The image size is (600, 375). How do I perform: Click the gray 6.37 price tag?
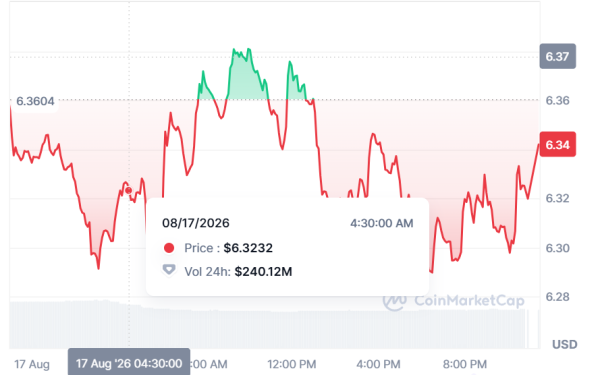[x=558, y=56]
